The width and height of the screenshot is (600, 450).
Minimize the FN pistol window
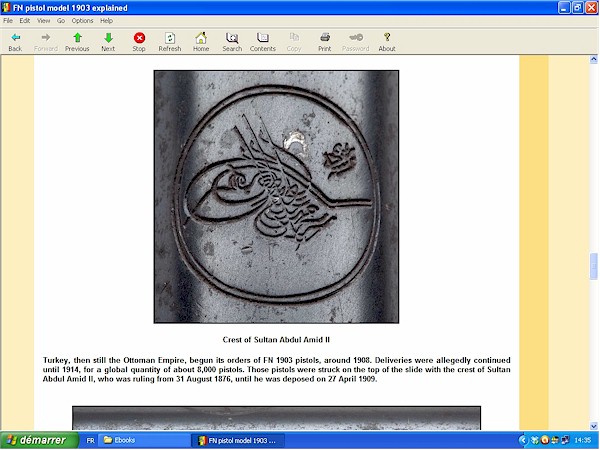click(564, 8)
